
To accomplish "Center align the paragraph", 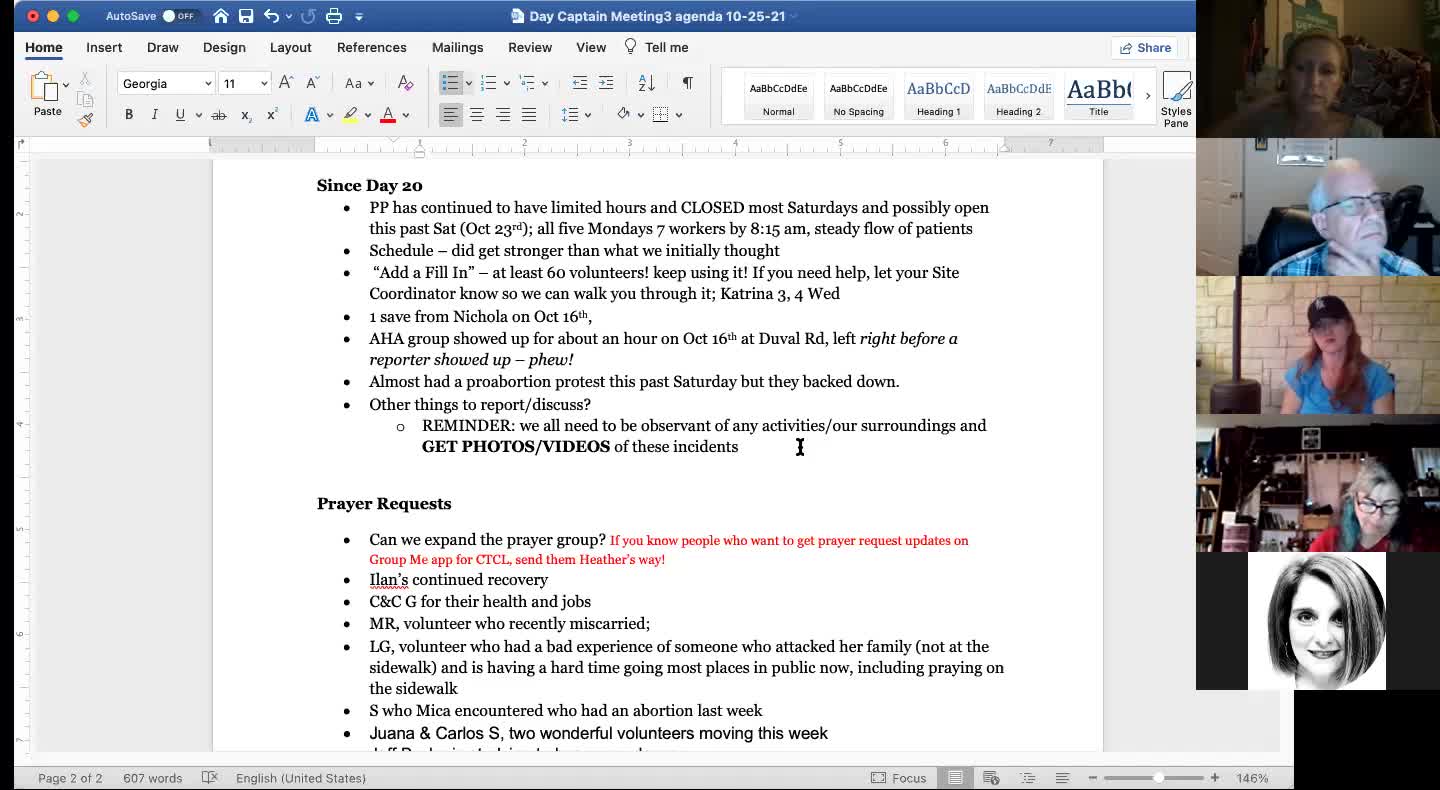I will click(477, 115).
